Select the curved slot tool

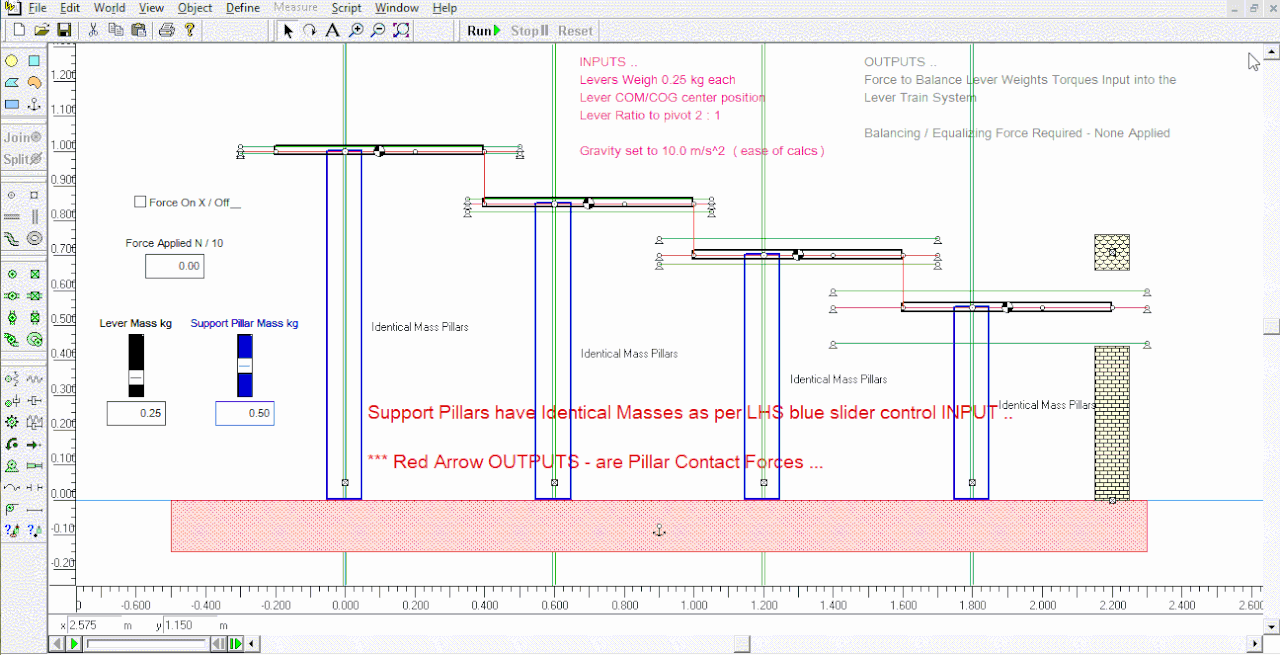pos(12,238)
